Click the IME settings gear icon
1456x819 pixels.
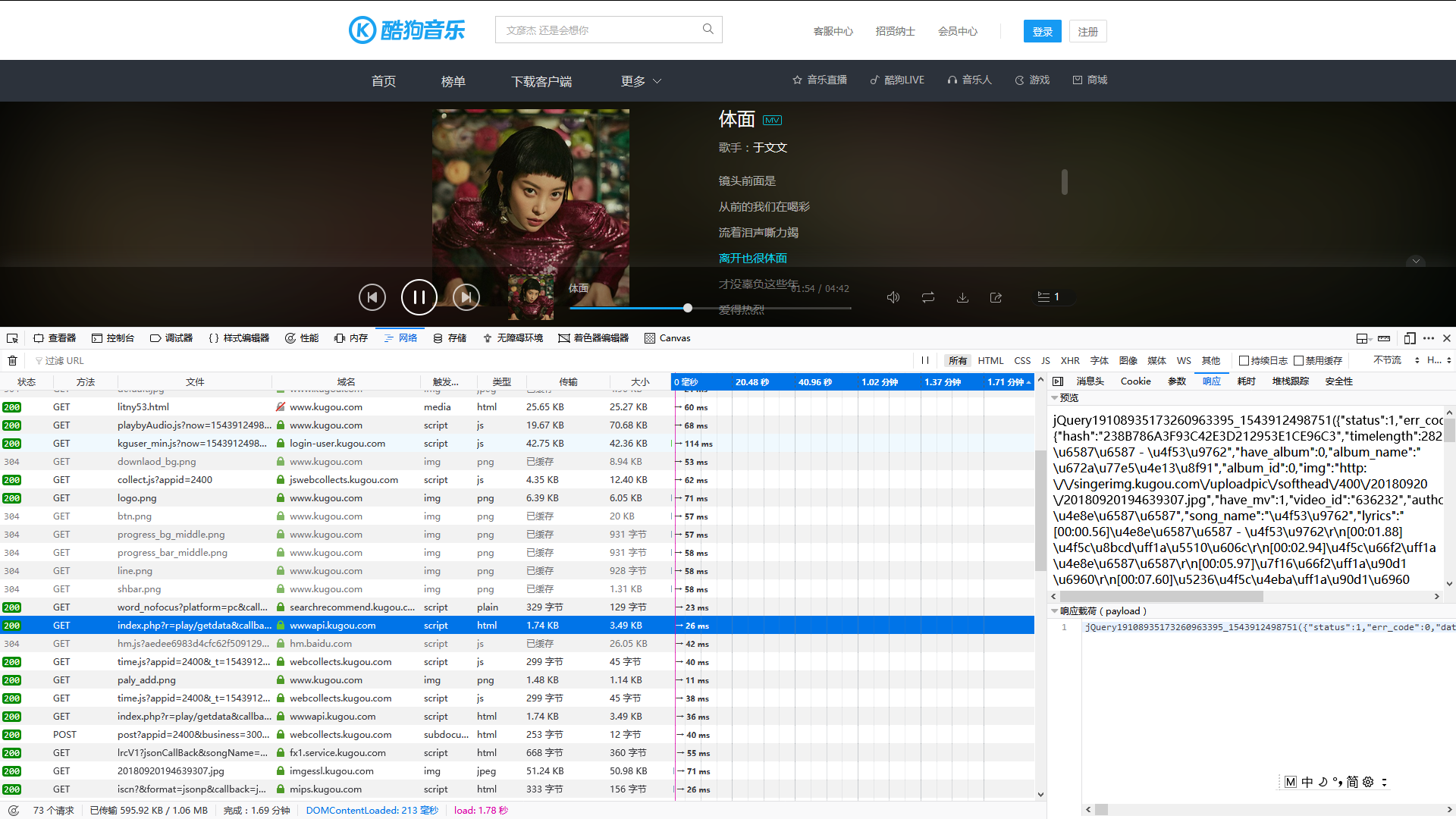click(1368, 782)
